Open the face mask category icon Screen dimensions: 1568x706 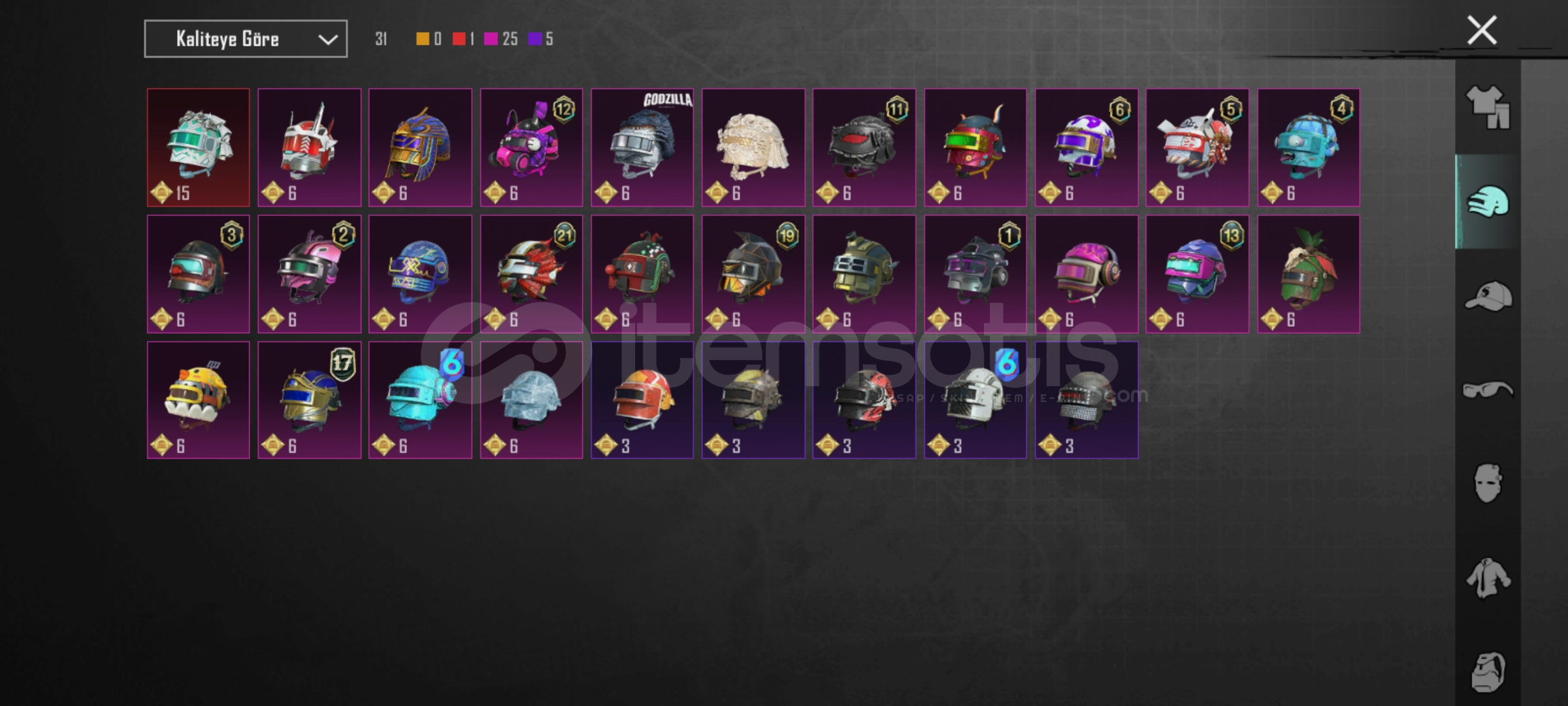pyautogui.click(x=1488, y=484)
